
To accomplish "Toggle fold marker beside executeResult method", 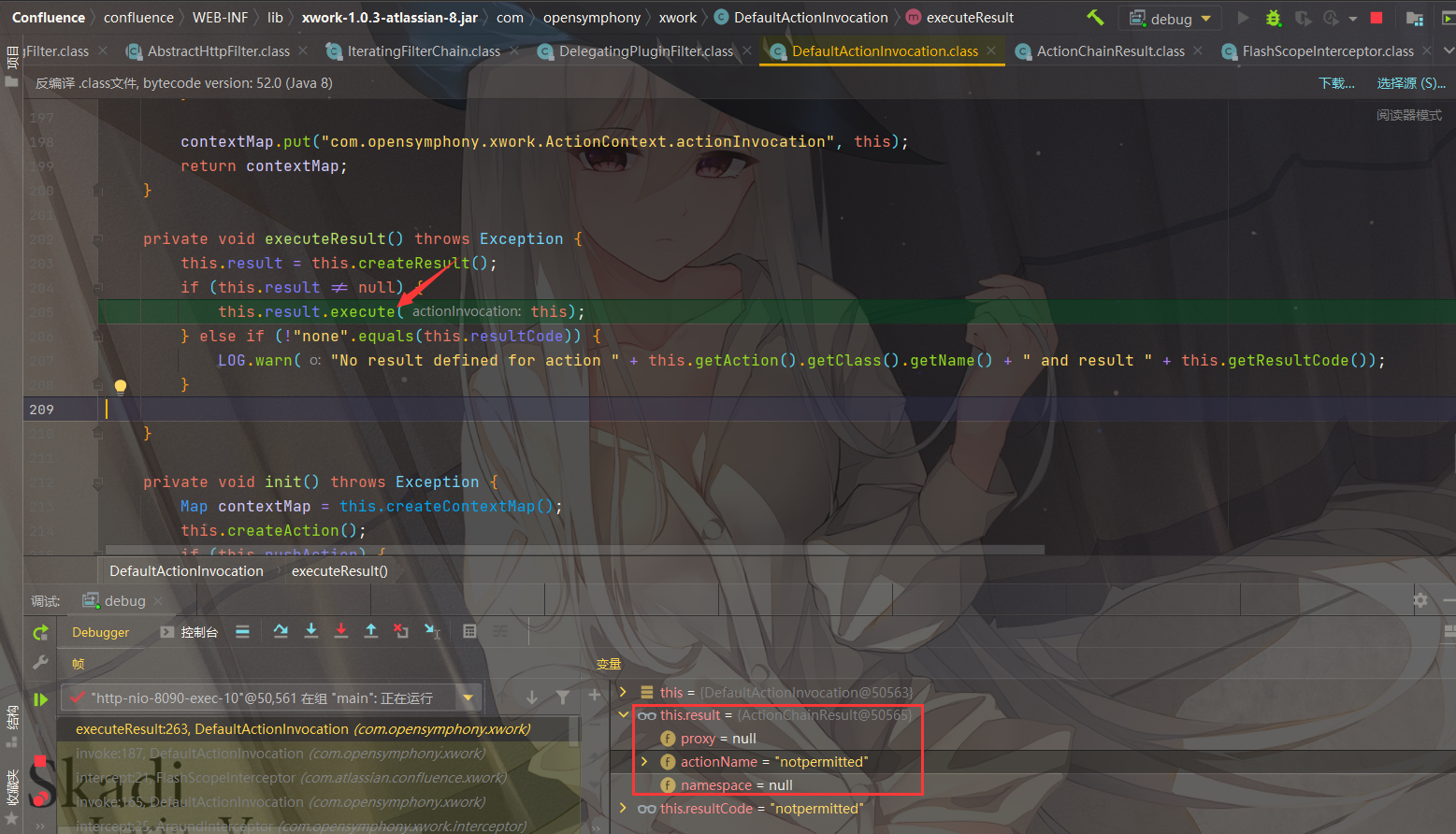I will tap(98, 239).
